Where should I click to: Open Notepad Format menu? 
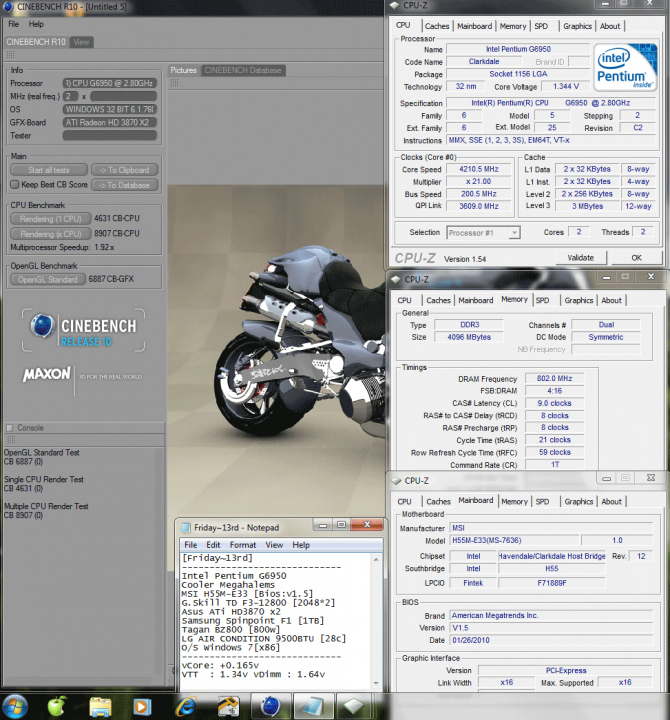pos(242,545)
